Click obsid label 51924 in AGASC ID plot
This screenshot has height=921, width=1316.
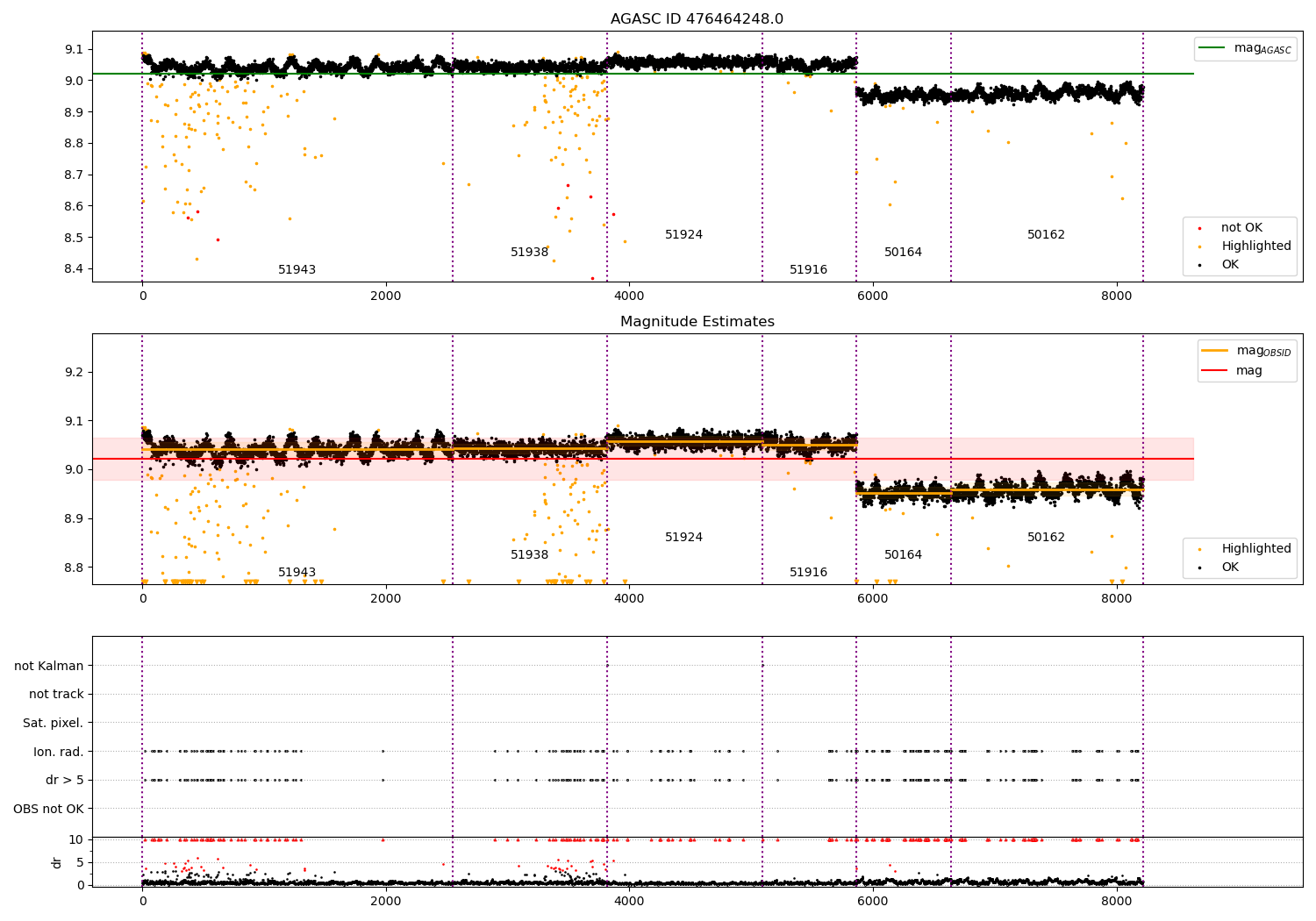tap(683, 235)
